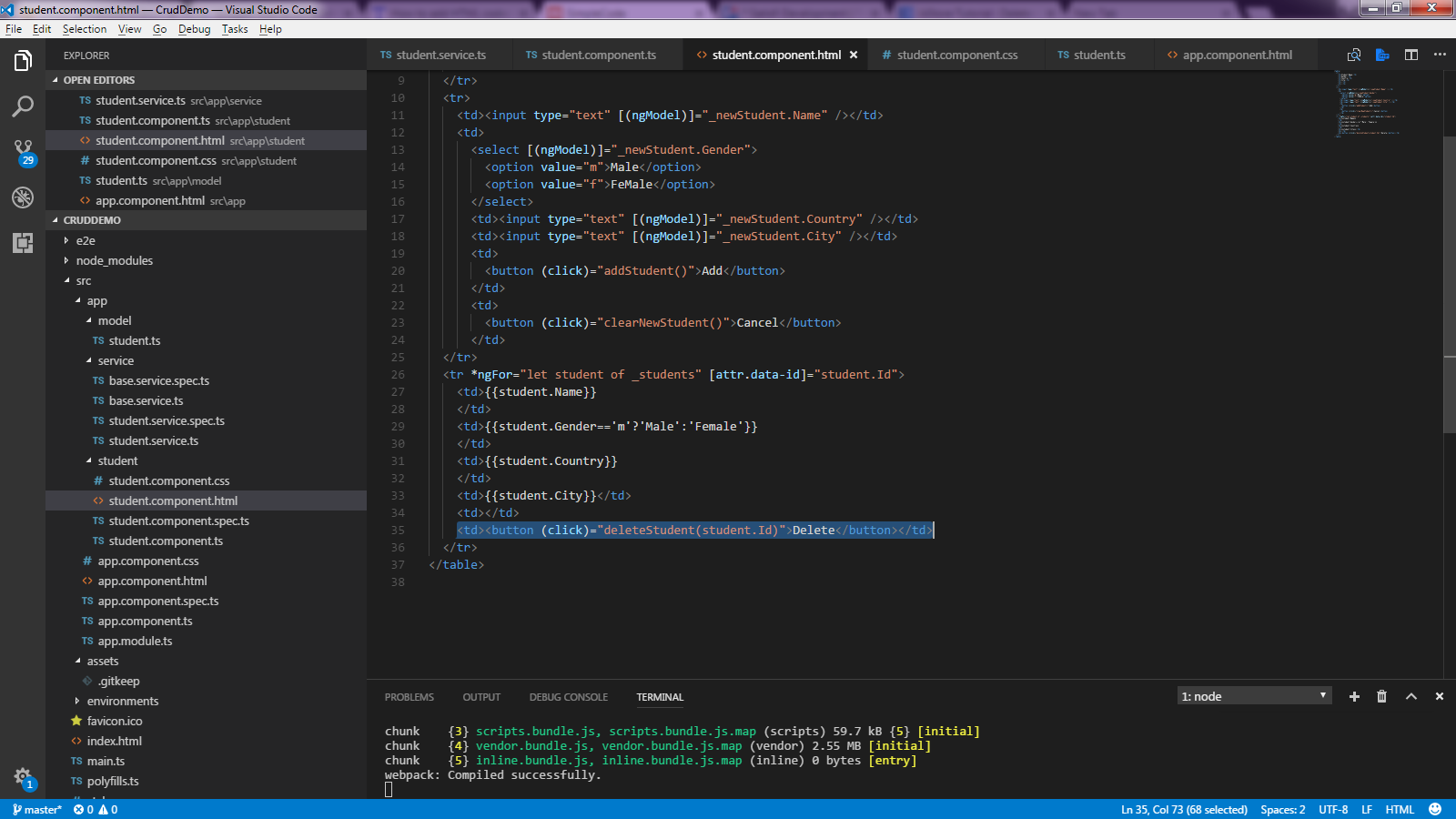Select the Extensions icon in Activity Bar

click(x=23, y=244)
